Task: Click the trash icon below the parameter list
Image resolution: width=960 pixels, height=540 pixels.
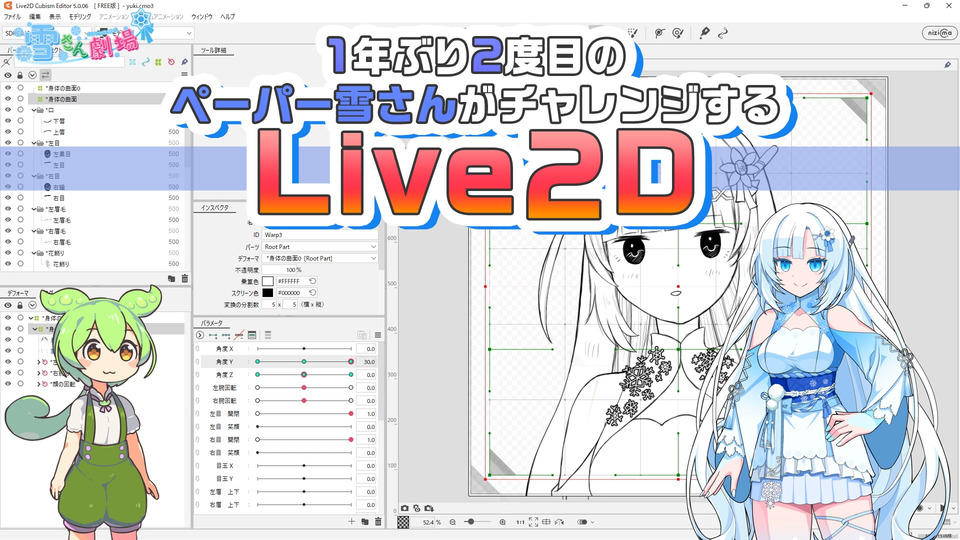Action: pyautogui.click(x=378, y=522)
